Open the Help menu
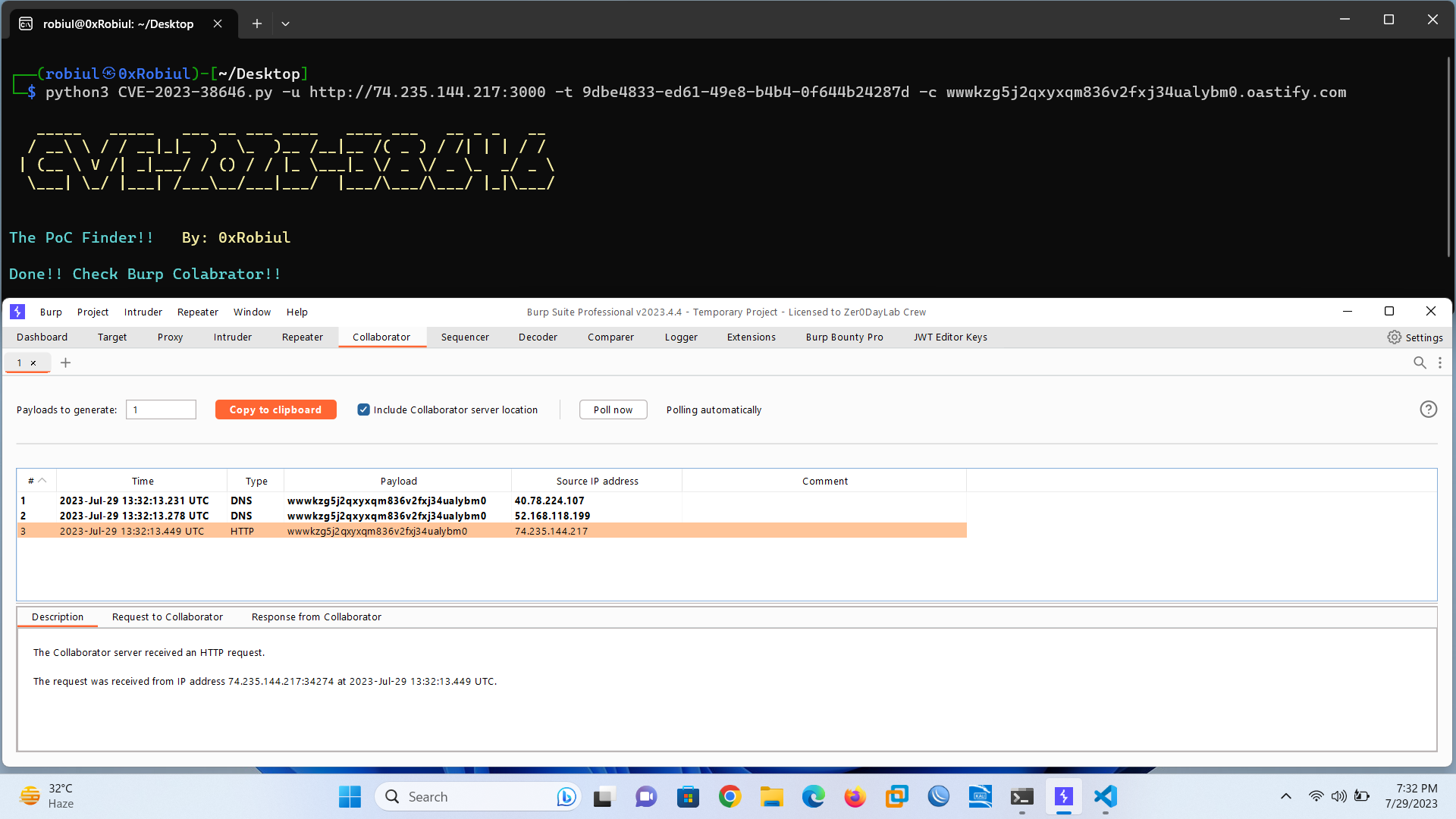 click(x=297, y=312)
